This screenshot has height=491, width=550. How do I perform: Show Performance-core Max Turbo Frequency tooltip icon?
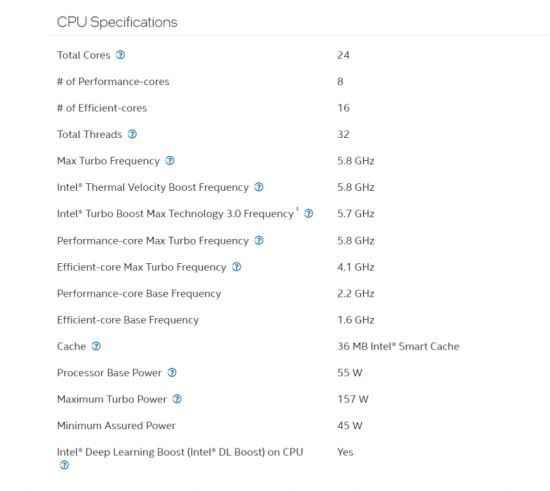[x=259, y=240]
